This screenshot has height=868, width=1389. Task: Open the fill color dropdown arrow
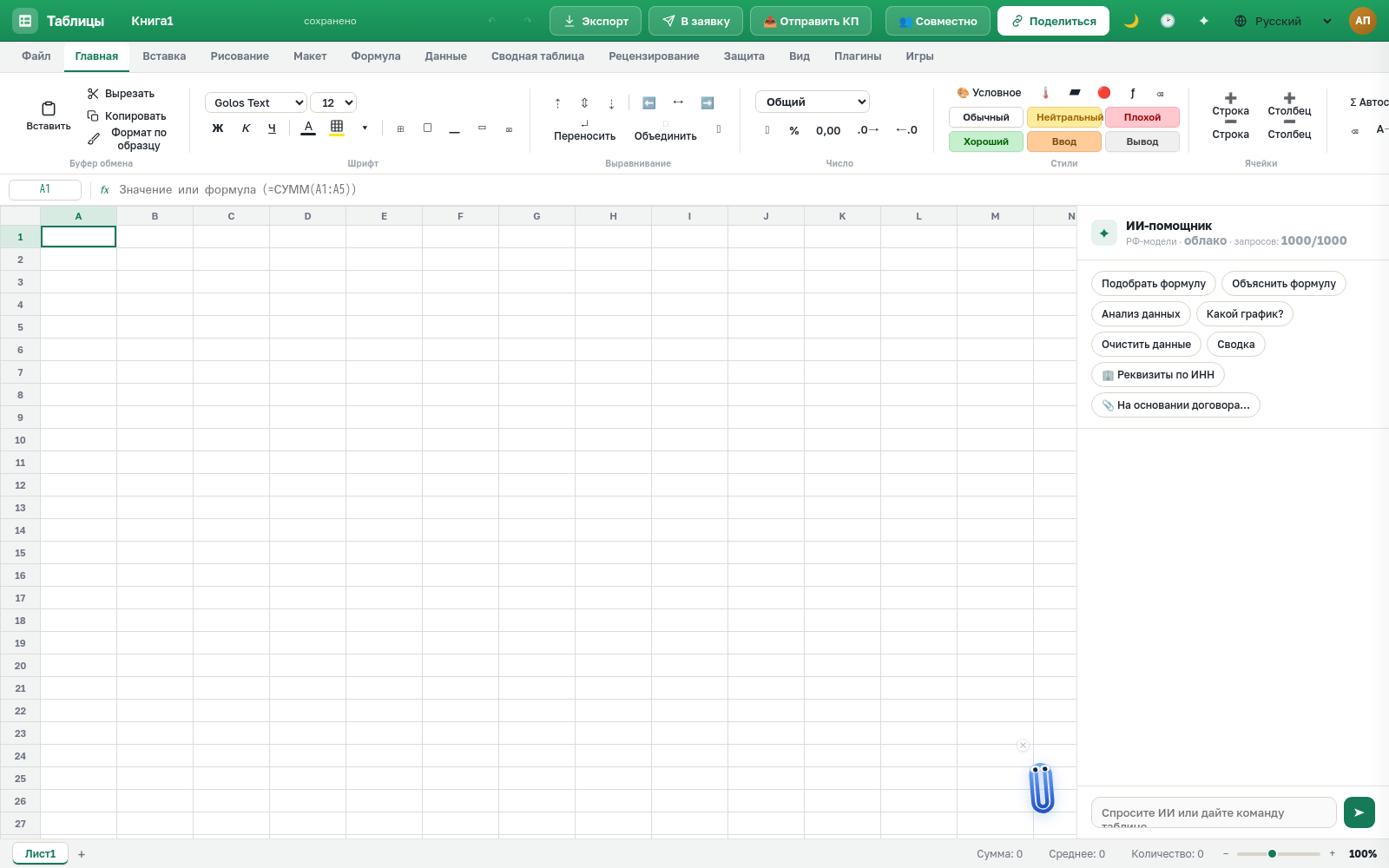tap(365, 128)
